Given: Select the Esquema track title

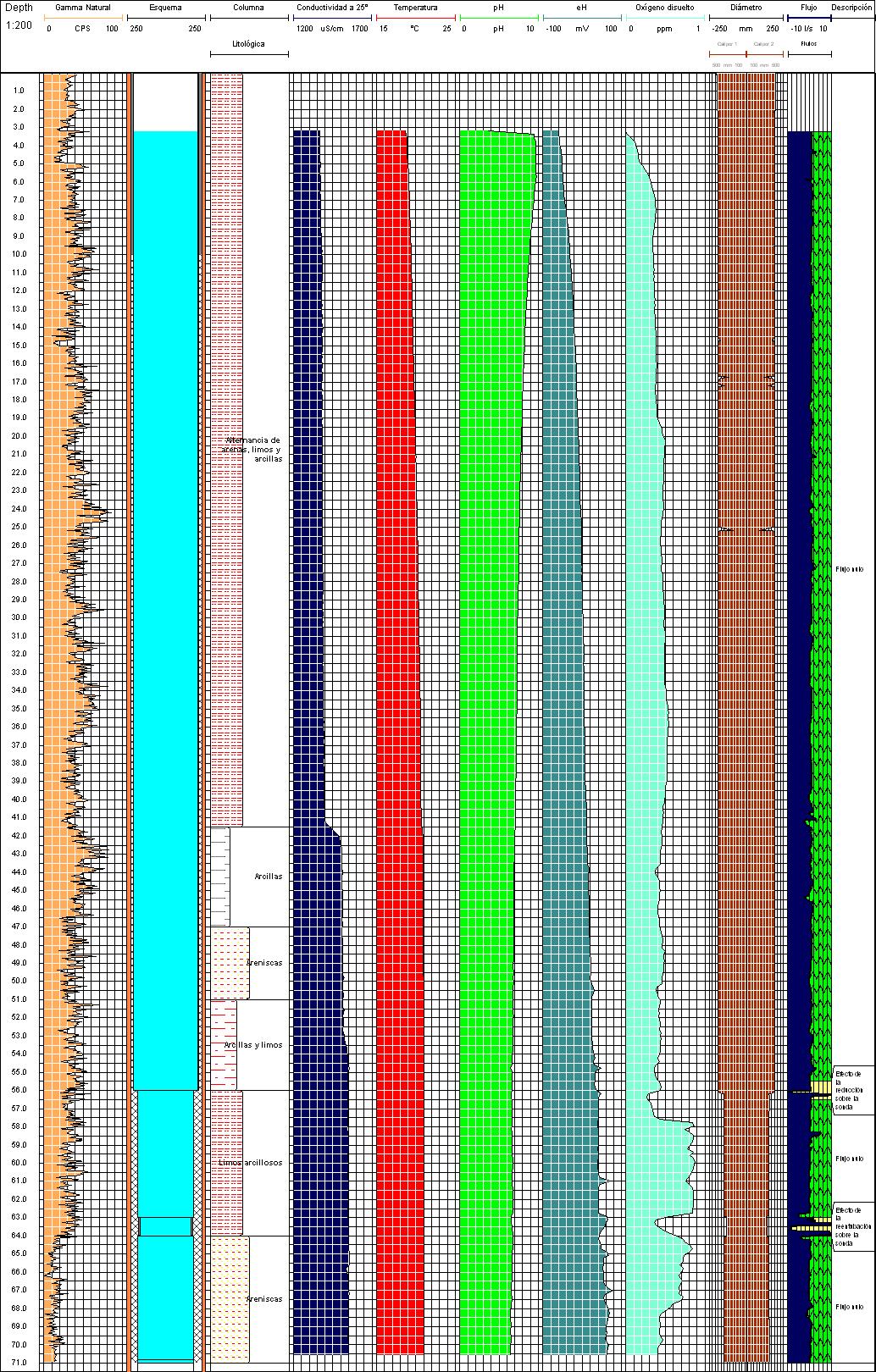Looking at the screenshot, I should click(165, 8).
